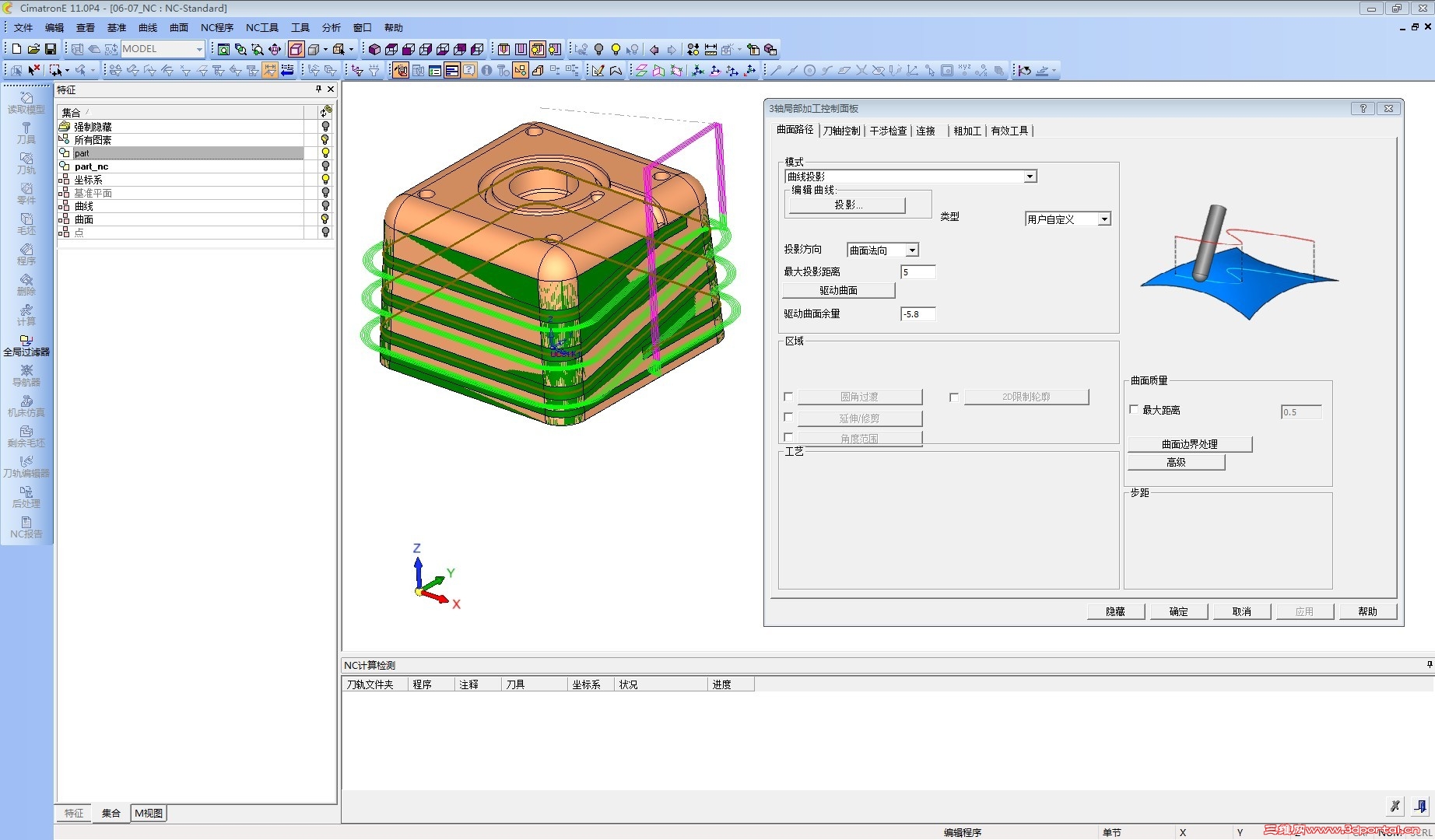Confirm with the 确定 button
The width and height of the screenshot is (1435, 840).
(x=1178, y=611)
